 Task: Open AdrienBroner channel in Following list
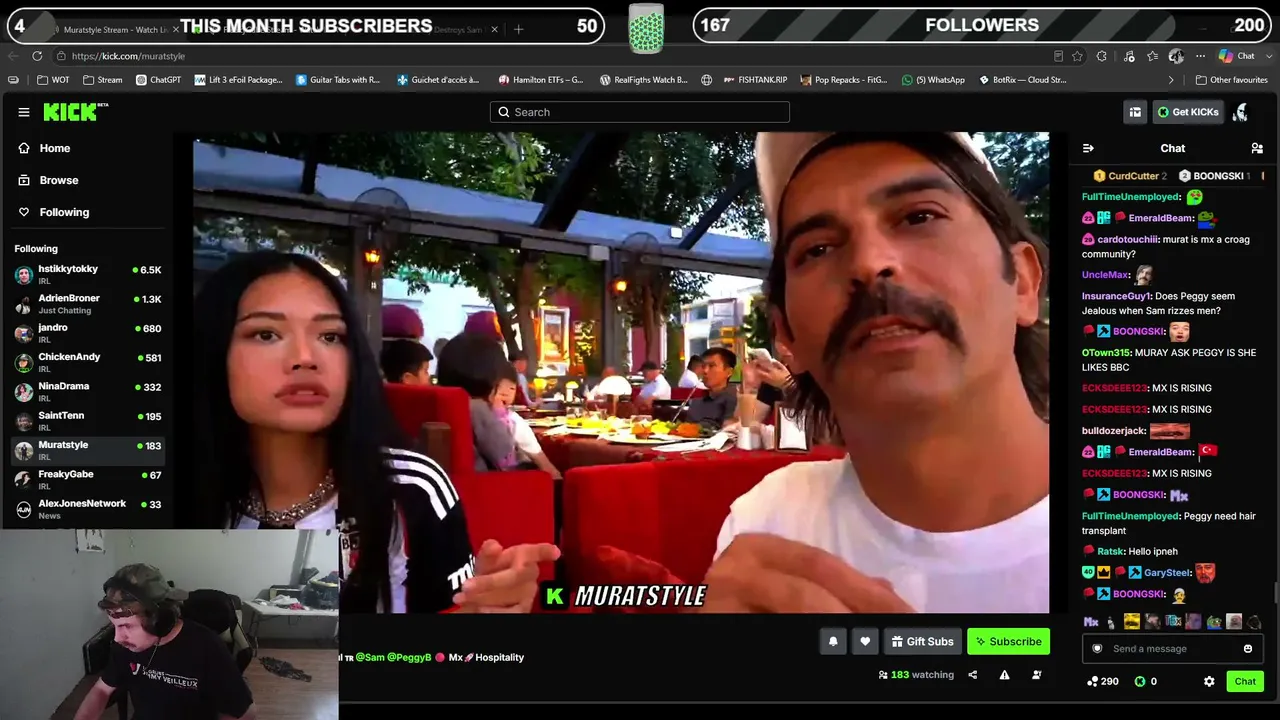[88, 304]
